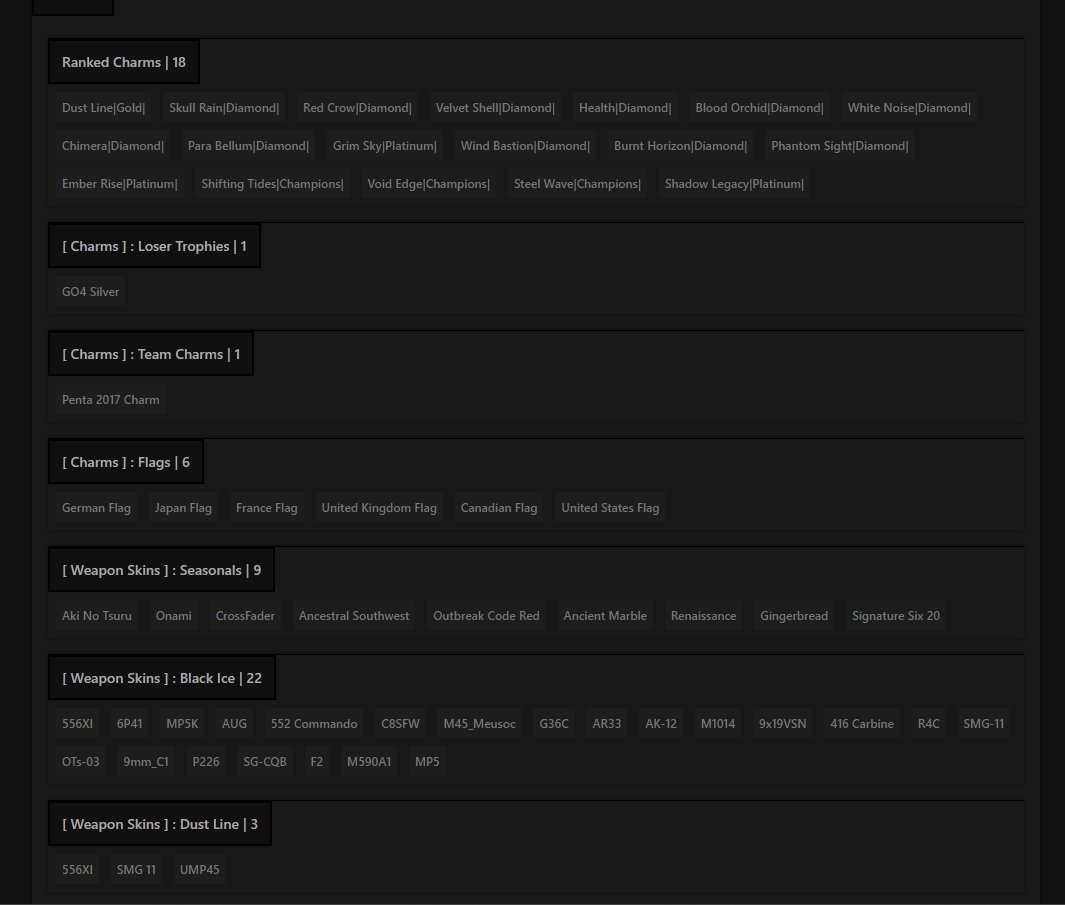1065x905 pixels.
Task: Click Grim Sky|Platinum| tag
Action: (x=384, y=146)
